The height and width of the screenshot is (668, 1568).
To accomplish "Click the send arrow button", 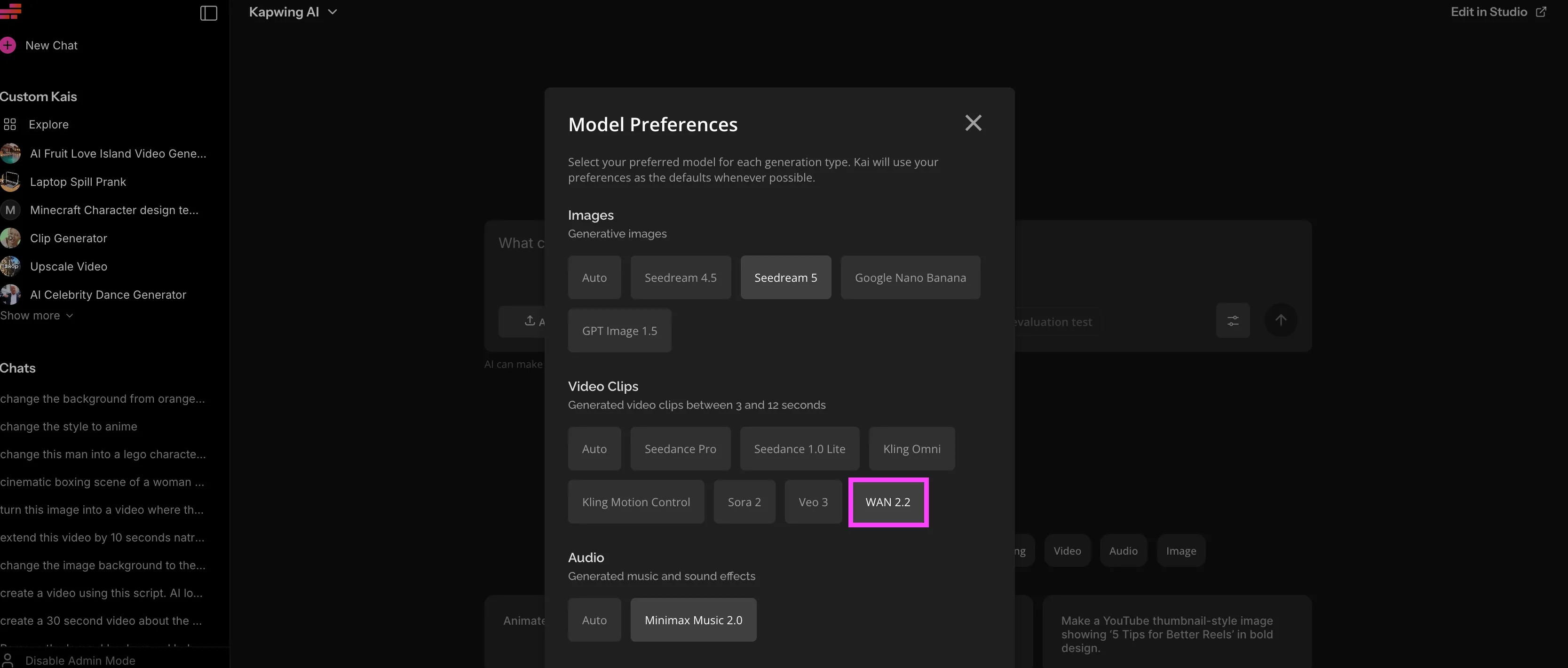I will tap(1281, 320).
